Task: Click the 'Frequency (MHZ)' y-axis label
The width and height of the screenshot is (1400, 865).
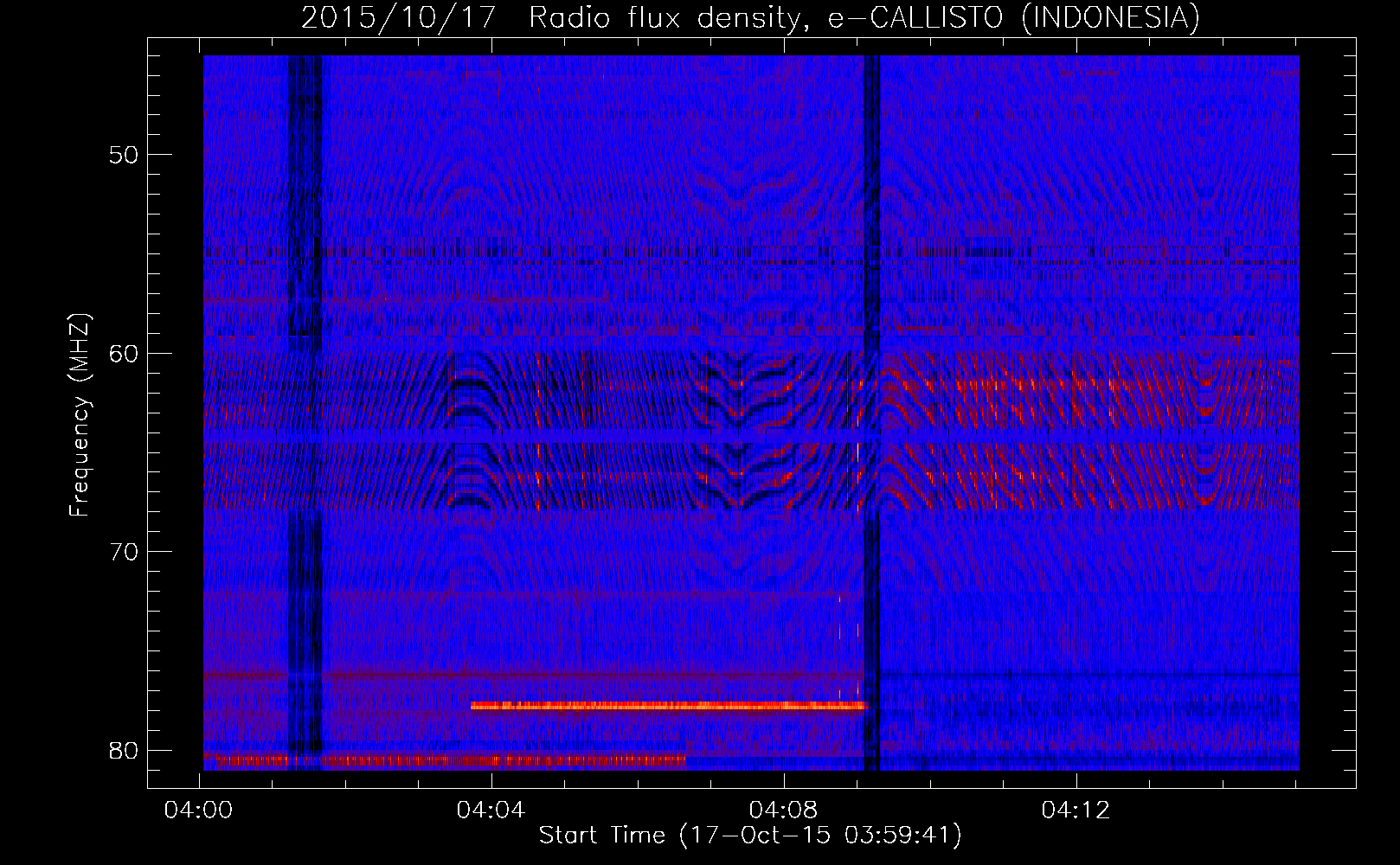Action: pyautogui.click(x=80, y=416)
